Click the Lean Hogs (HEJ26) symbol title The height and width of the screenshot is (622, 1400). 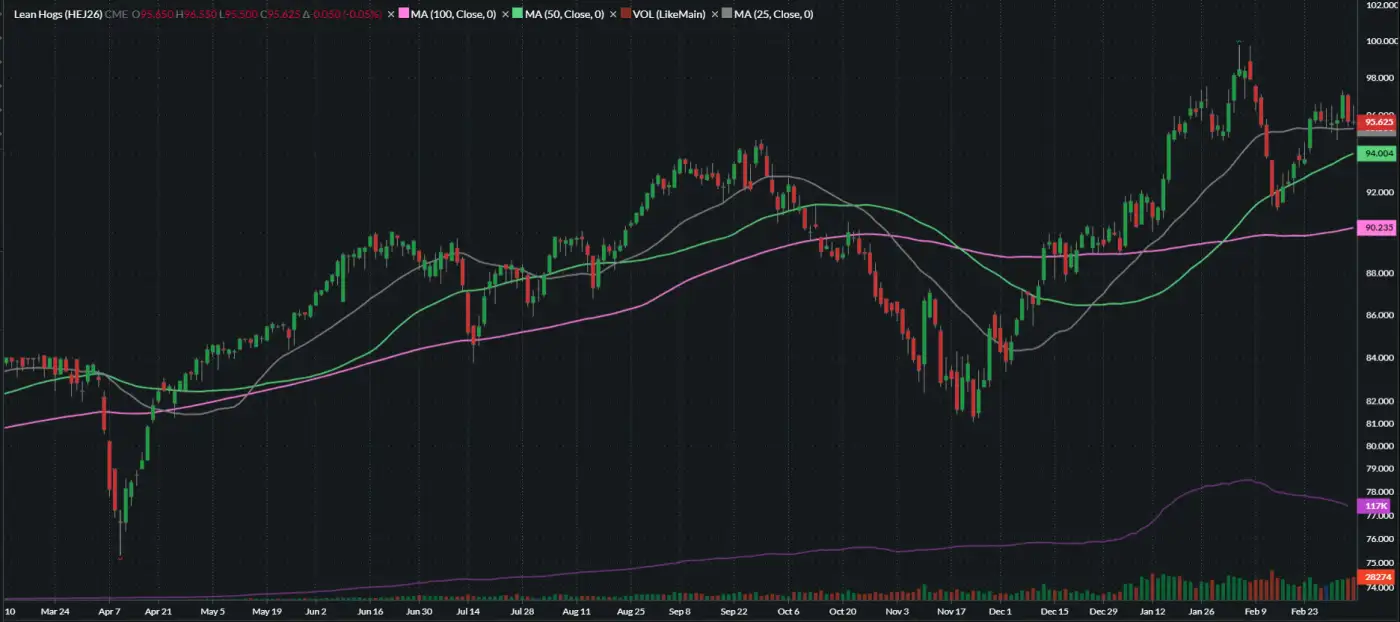pos(58,15)
